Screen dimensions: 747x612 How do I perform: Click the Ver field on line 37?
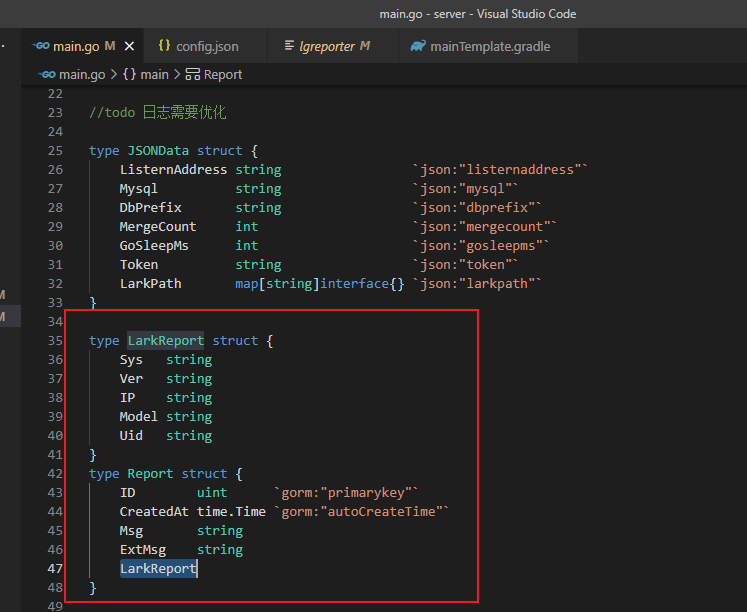tap(131, 379)
